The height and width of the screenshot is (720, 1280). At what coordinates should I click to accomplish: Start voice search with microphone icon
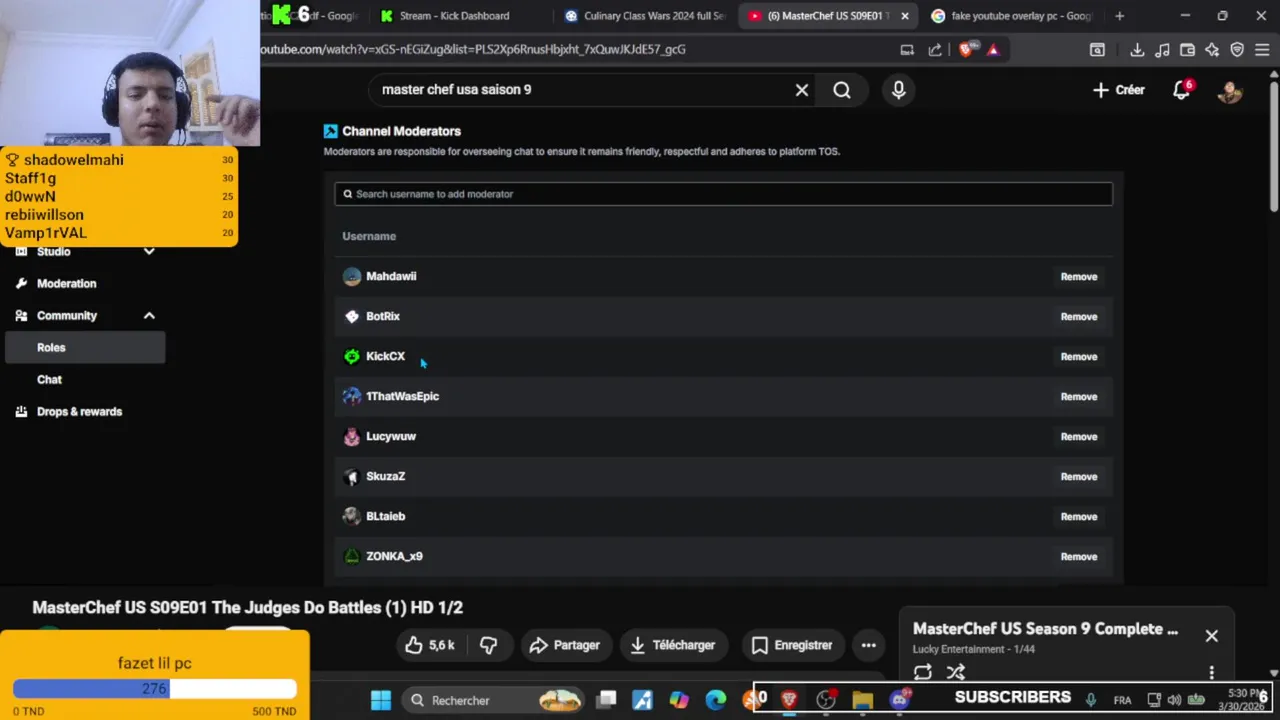898,90
